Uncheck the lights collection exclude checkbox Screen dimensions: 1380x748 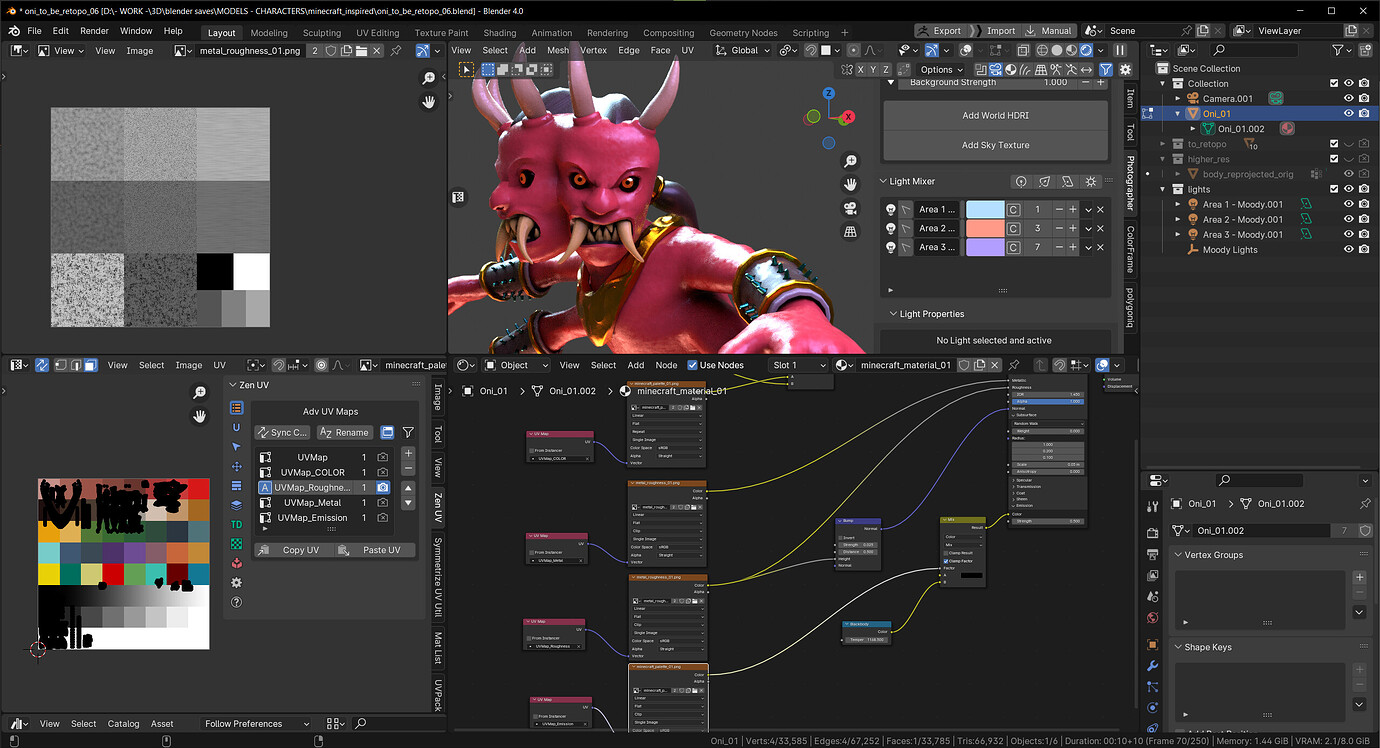(x=1333, y=189)
